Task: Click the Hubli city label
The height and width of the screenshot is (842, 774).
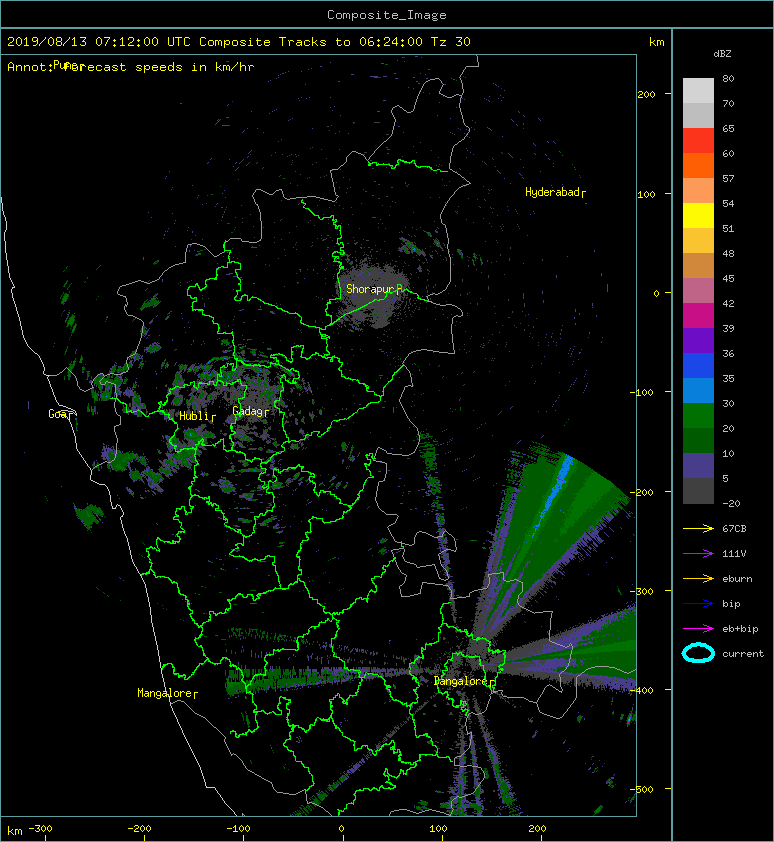Action: coord(194,416)
